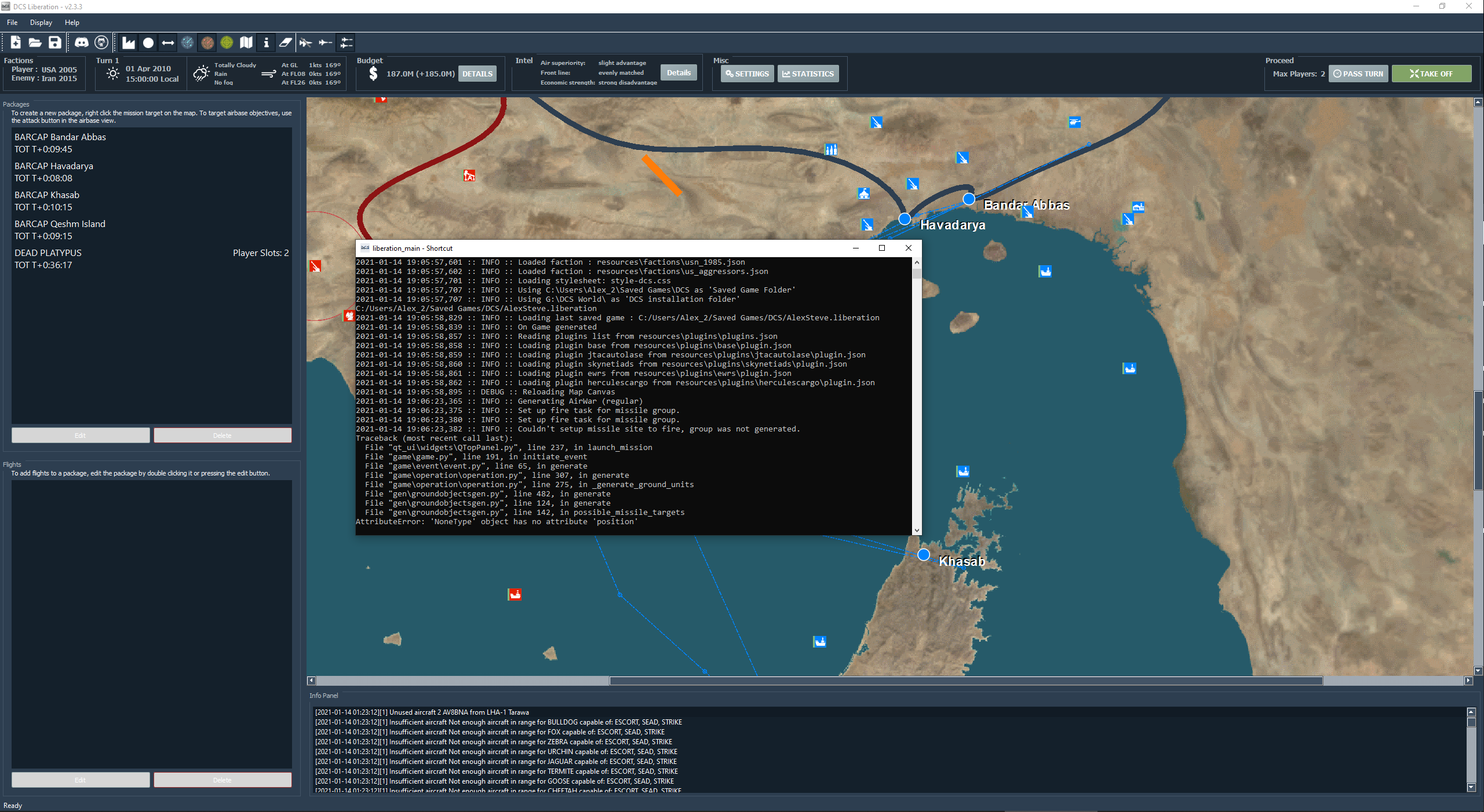Open the File menu
Viewport: 1484px width, 812px height.
tap(12, 23)
